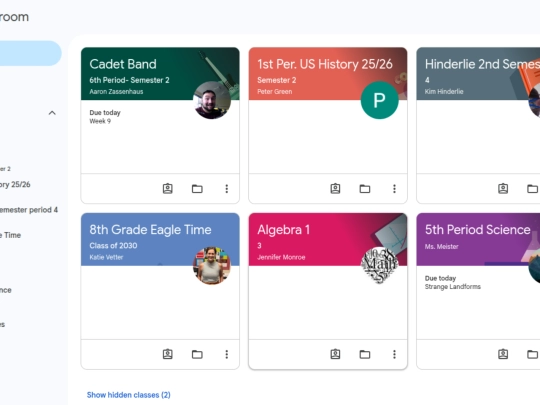Screen dimensions: 540x405
Task: Click 'Class of 2030' section text
Action: pos(113,246)
